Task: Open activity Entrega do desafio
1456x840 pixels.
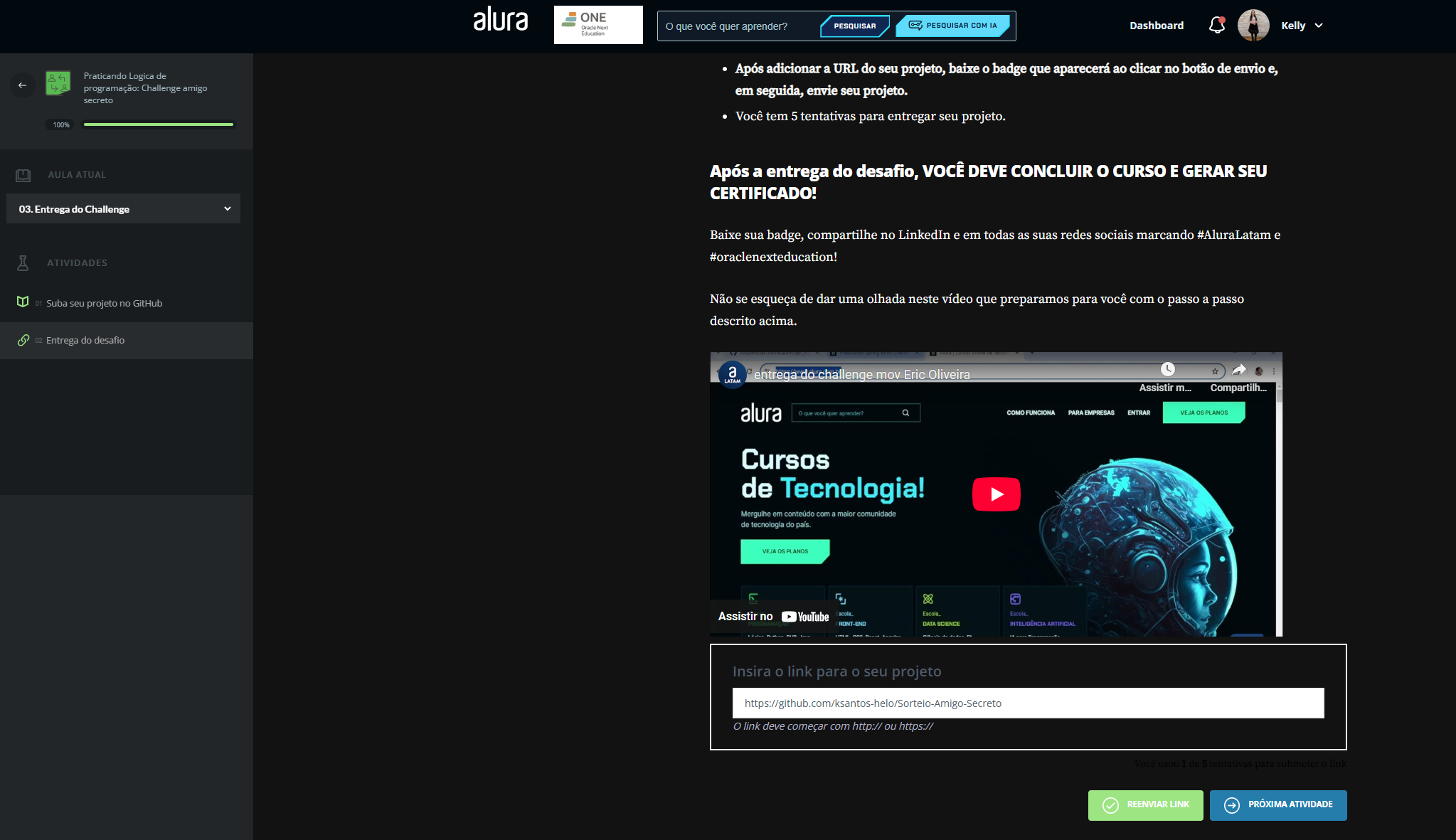Action: coord(85,341)
